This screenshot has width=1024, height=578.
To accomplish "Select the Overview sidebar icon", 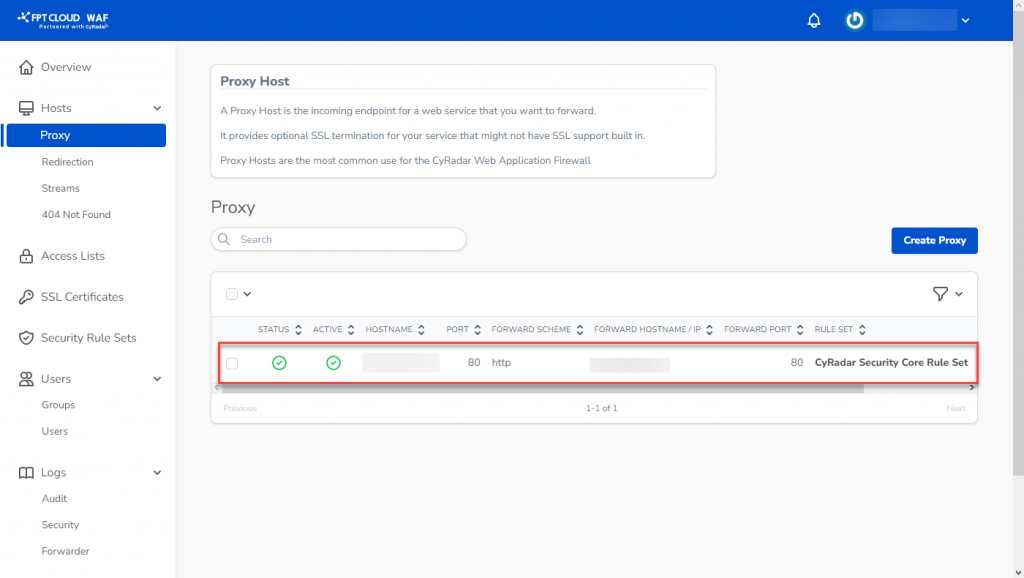I will 26,67.
